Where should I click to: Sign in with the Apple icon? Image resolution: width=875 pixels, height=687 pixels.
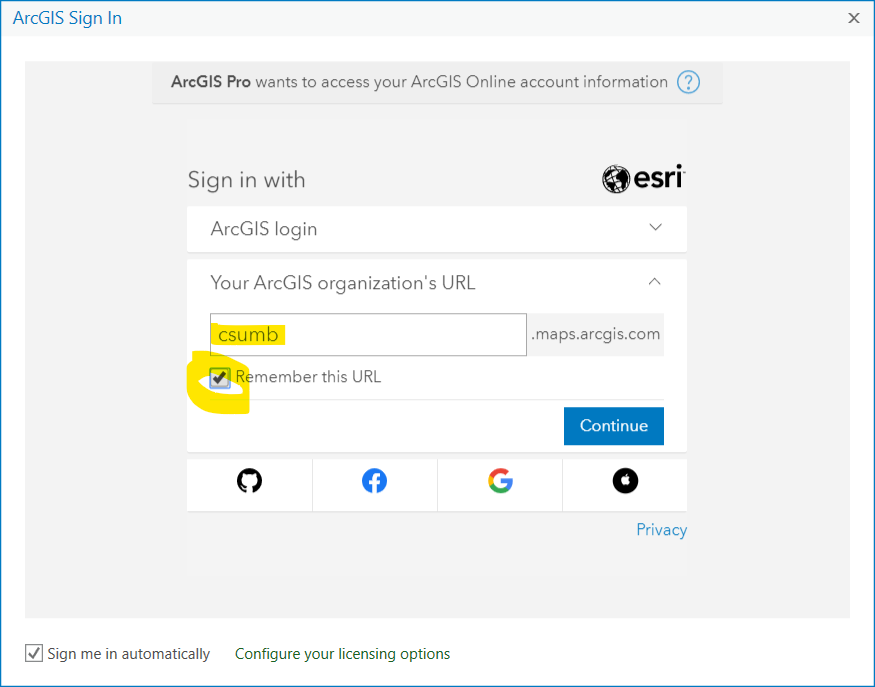(x=625, y=481)
